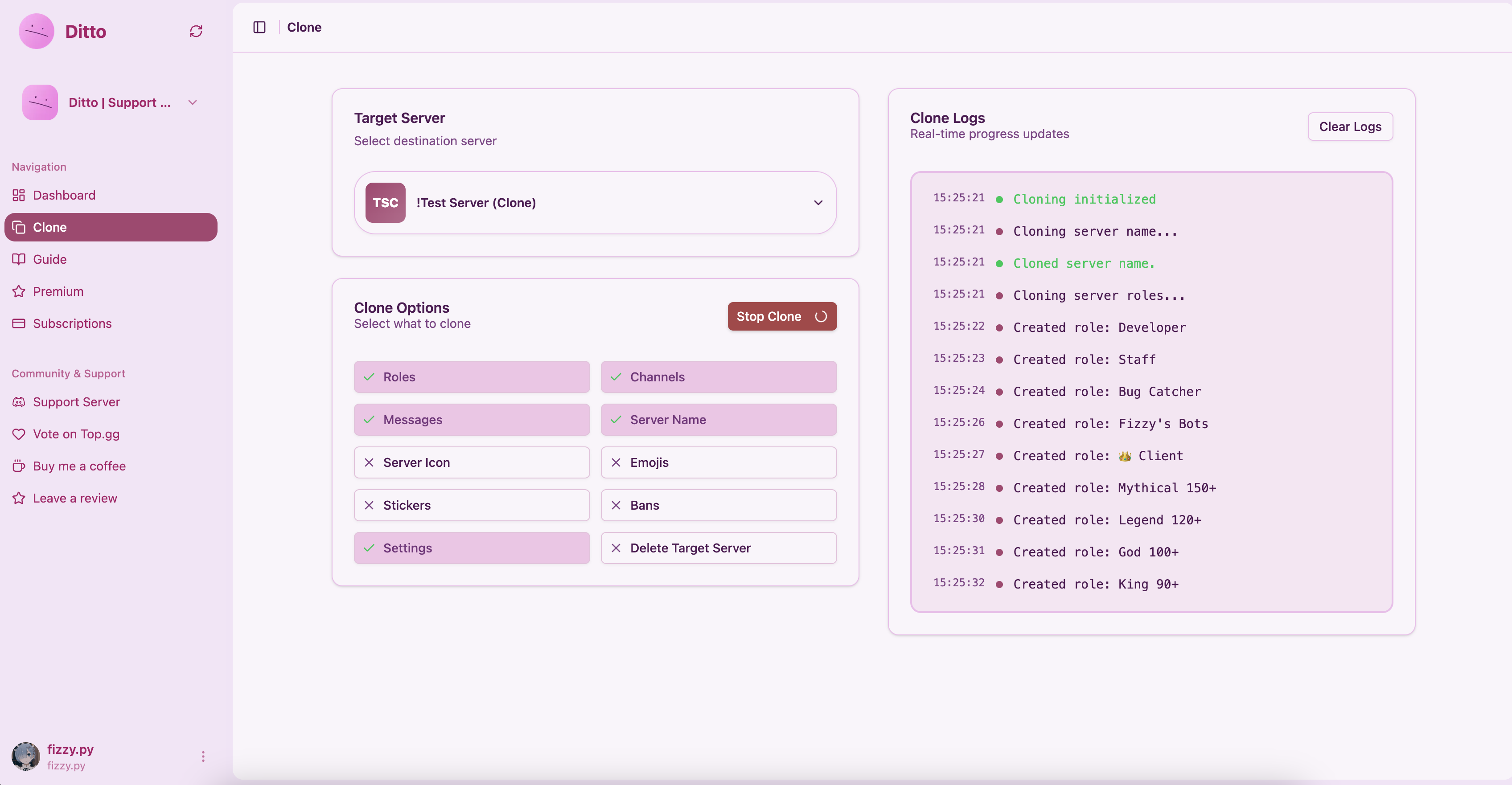This screenshot has height=785, width=1512.
Task: Click the Ditto logo avatar
Action: pyautogui.click(x=37, y=31)
